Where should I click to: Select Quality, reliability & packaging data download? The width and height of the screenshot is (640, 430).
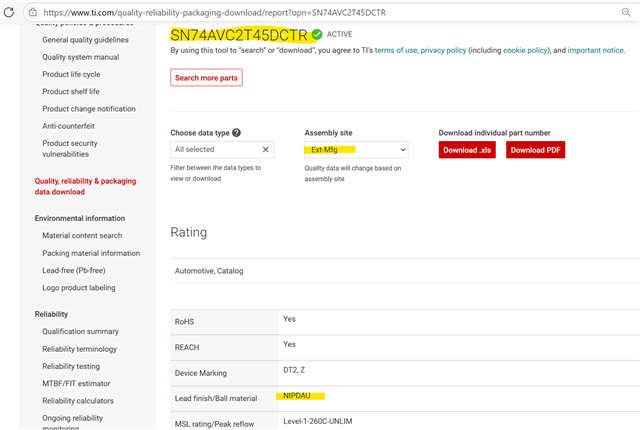[85, 186]
